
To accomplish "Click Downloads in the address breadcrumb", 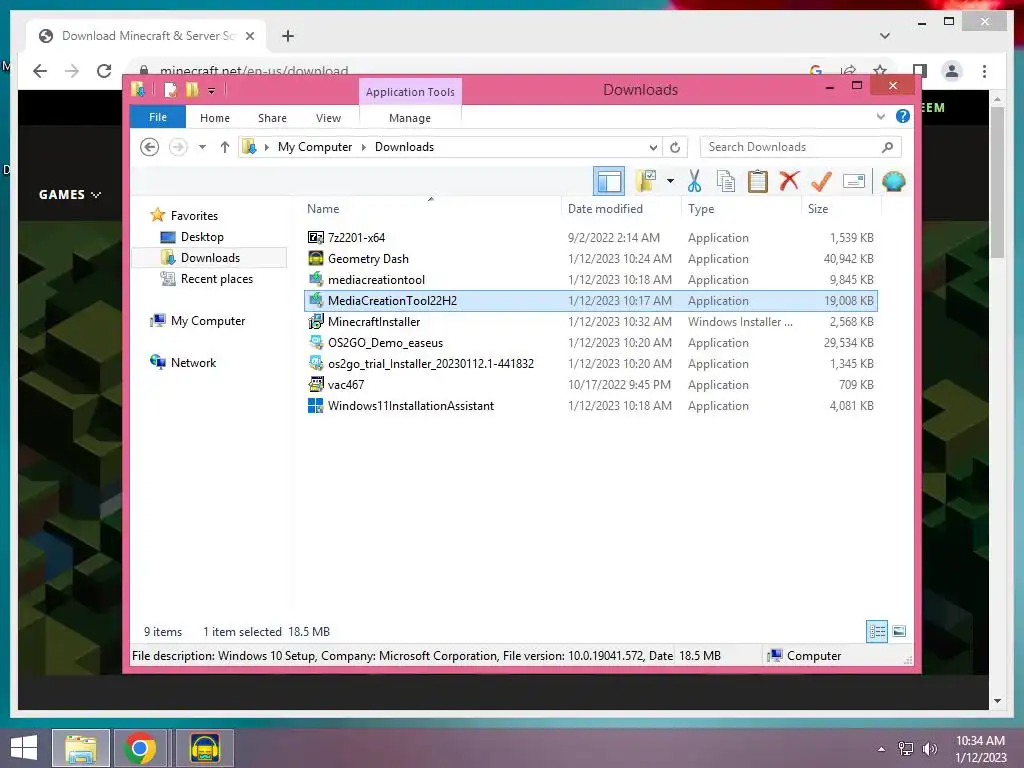I will (x=404, y=147).
